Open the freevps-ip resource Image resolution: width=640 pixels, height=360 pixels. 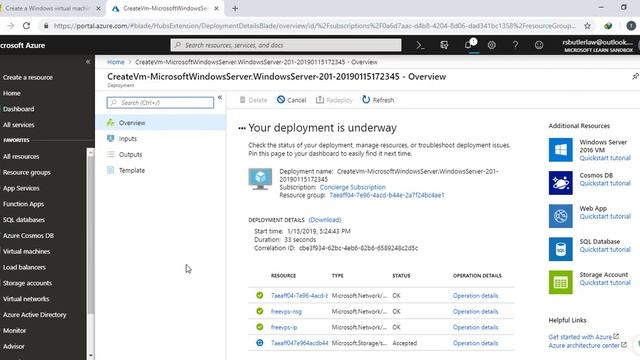(x=284, y=327)
